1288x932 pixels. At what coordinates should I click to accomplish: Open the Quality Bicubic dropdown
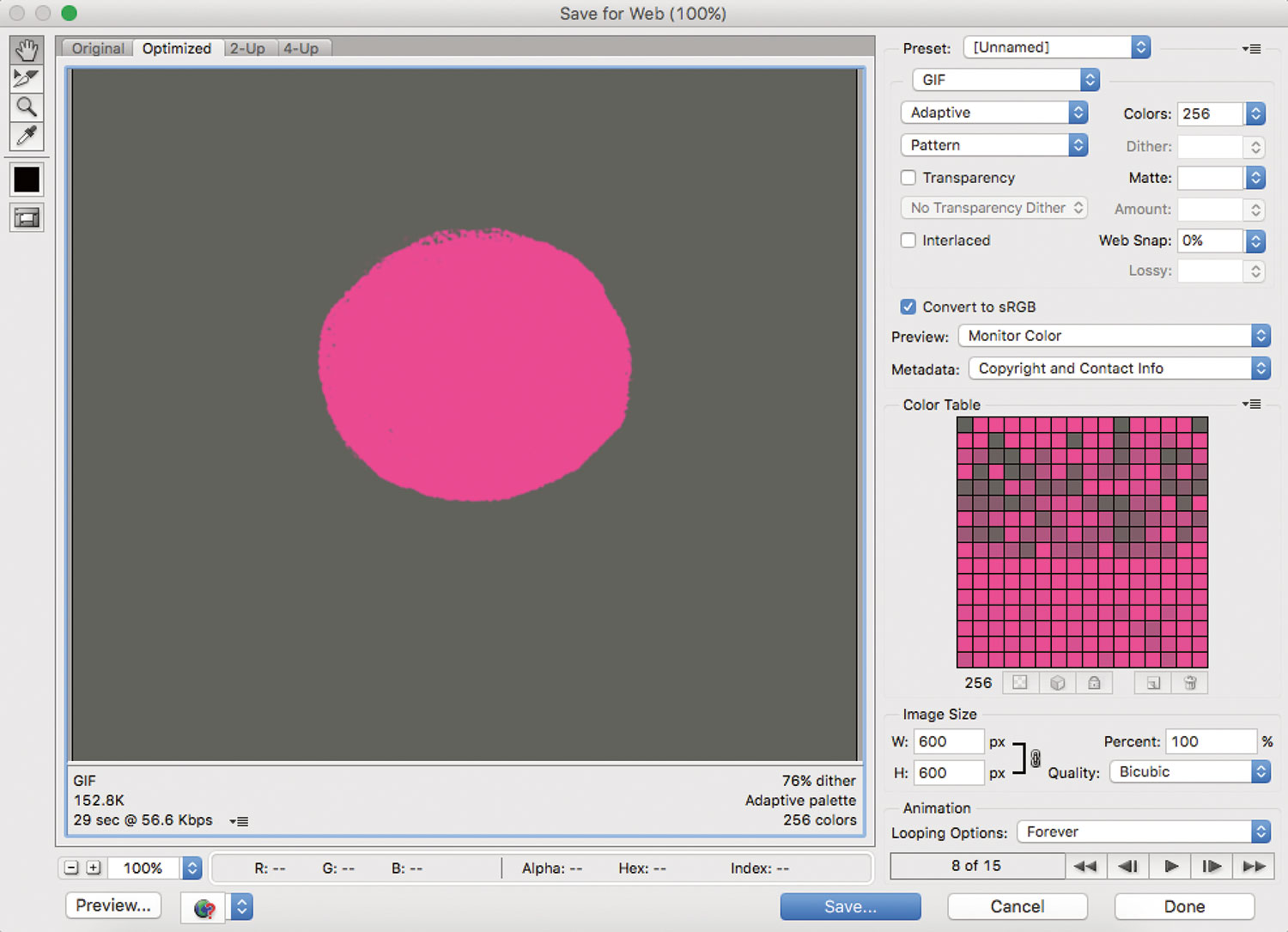[x=1190, y=771]
